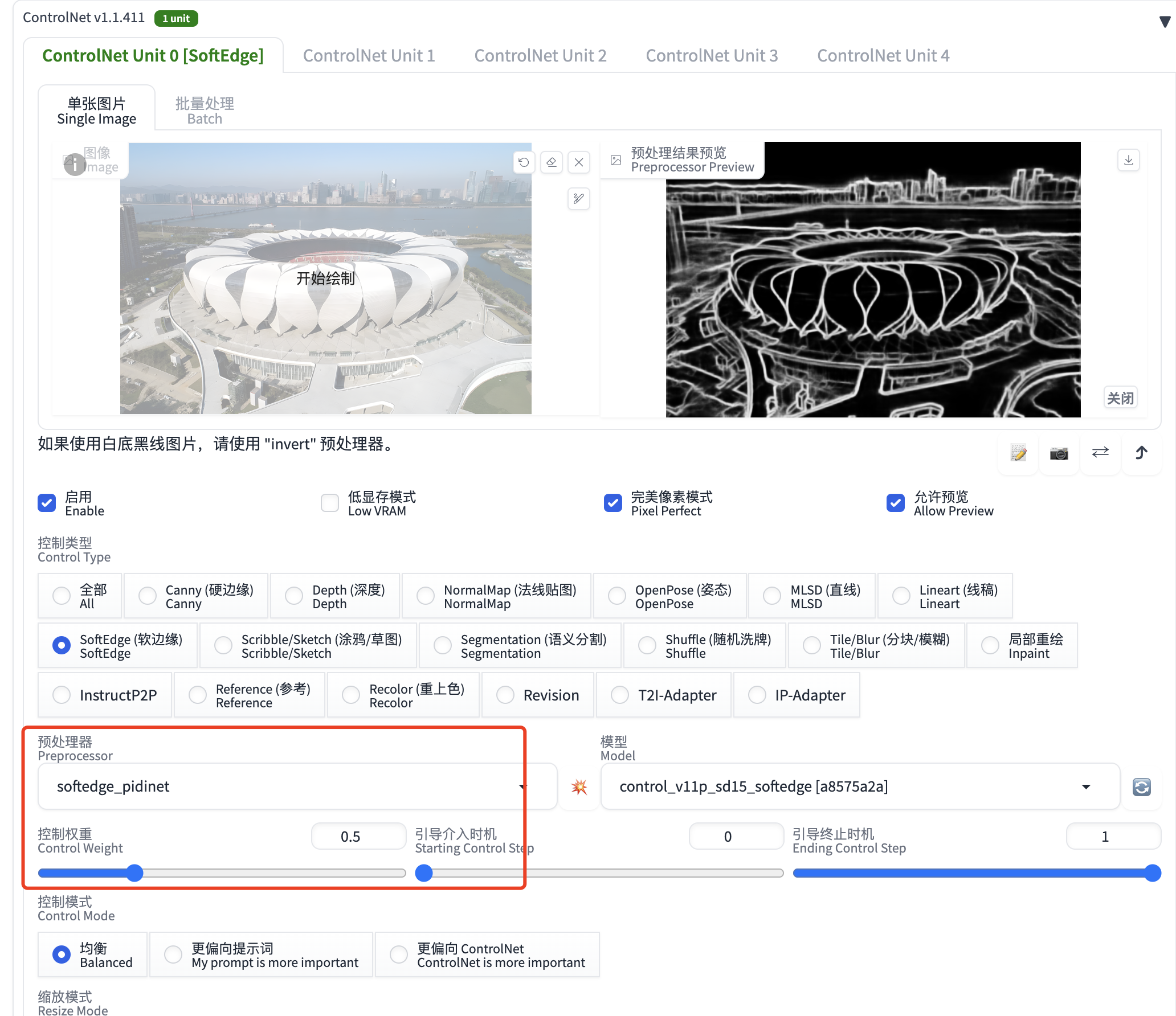Image resolution: width=1176 pixels, height=1016 pixels.
Task: Enable webcam with the camera icon
Action: (1059, 453)
